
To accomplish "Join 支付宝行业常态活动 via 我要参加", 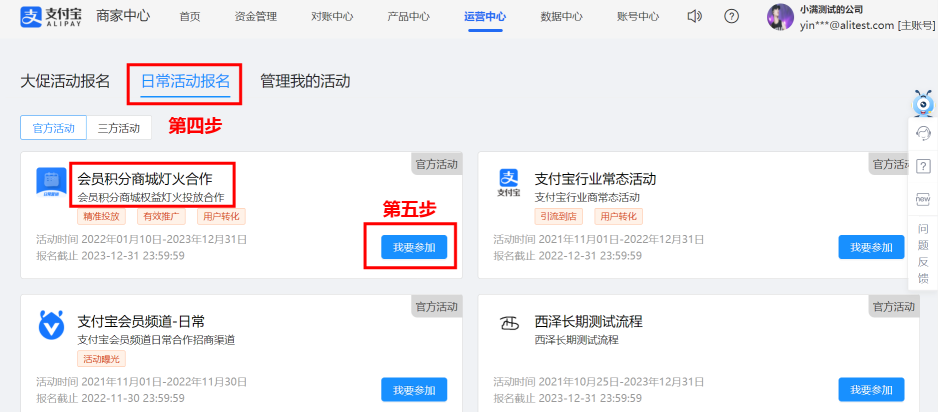I will (872, 247).
